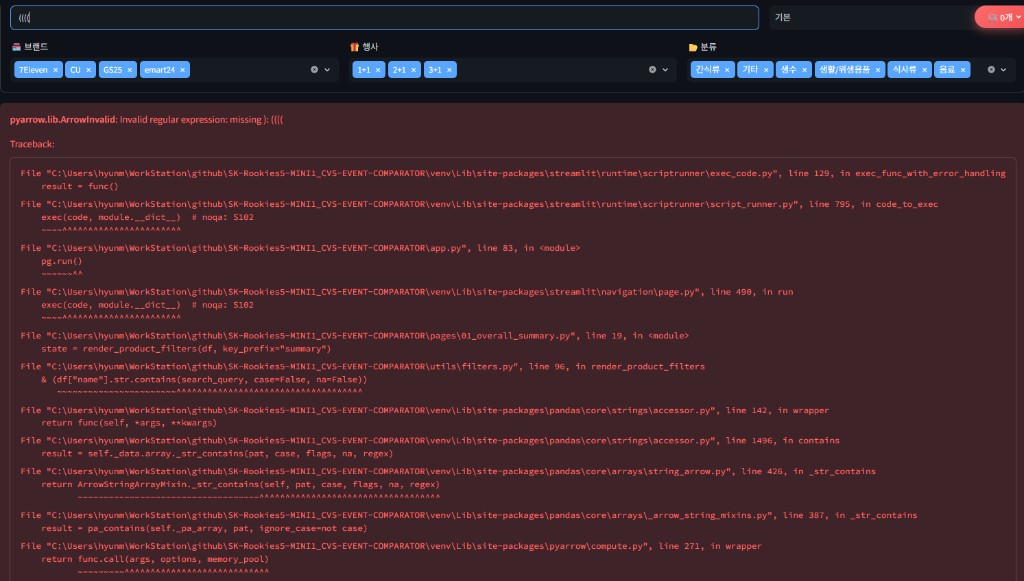This screenshot has width=1024, height=581.
Task: Click the traceback line for exec_code.py
Action: pyautogui.click(x=513, y=173)
